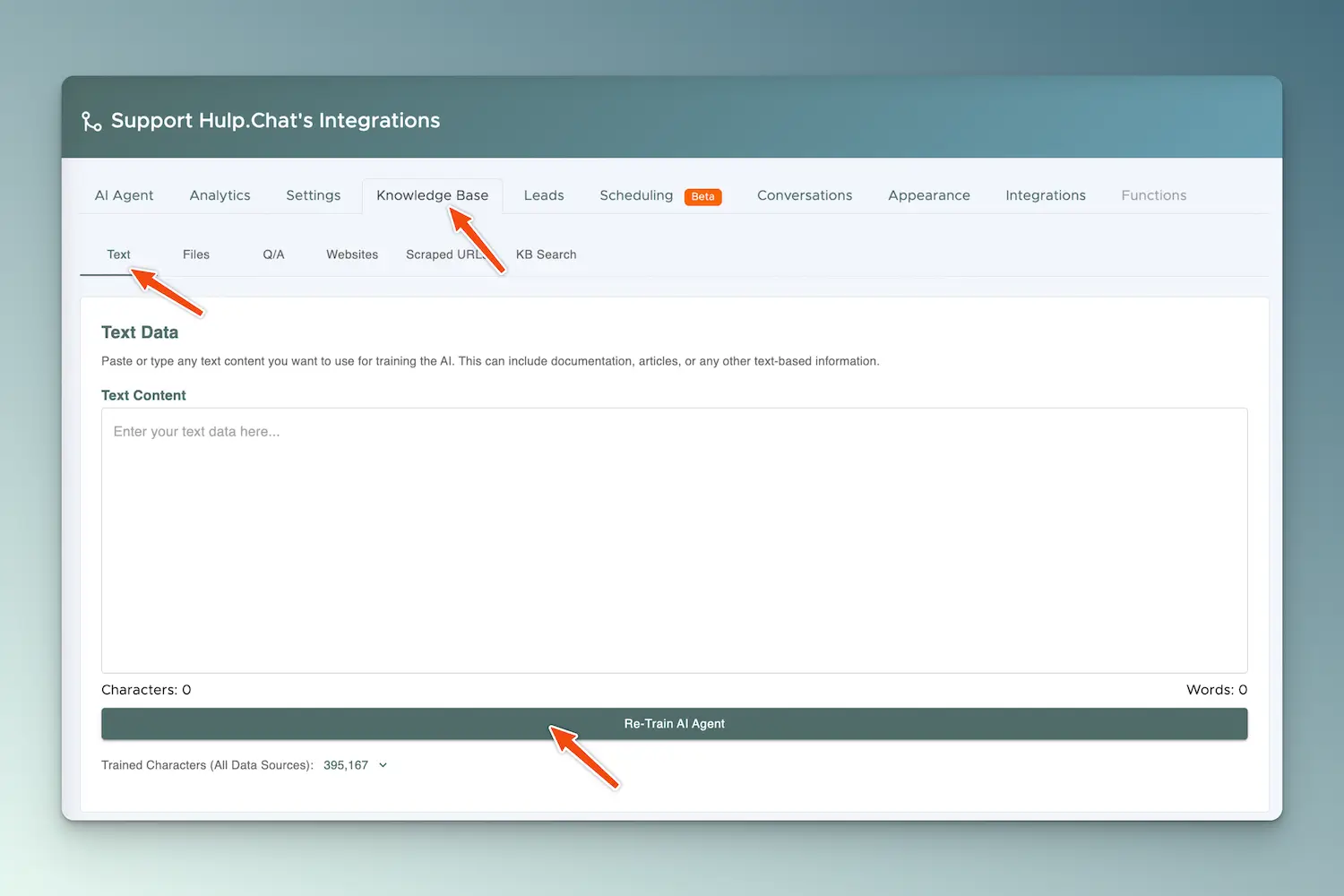Click the Text Content label
This screenshot has width=1344, height=896.
tap(143, 395)
